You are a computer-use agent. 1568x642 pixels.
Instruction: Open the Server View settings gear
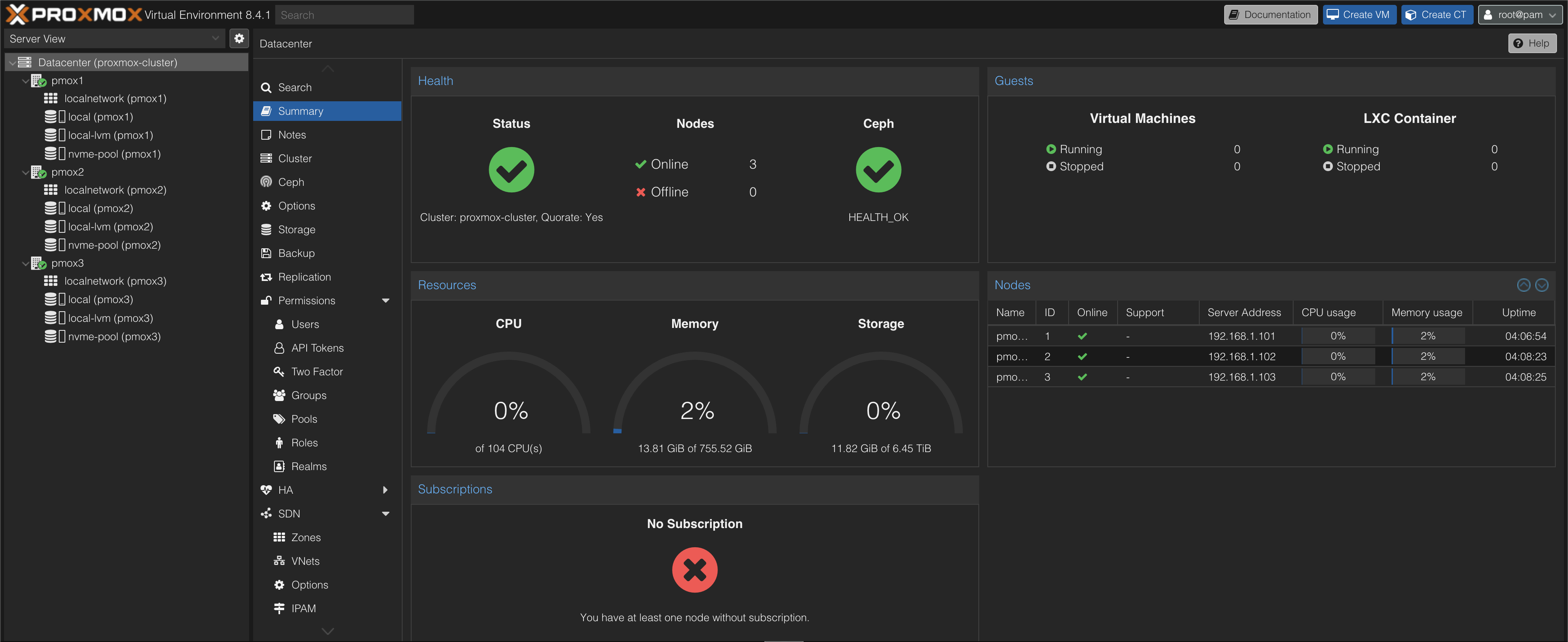pyautogui.click(x=239, y=38)
